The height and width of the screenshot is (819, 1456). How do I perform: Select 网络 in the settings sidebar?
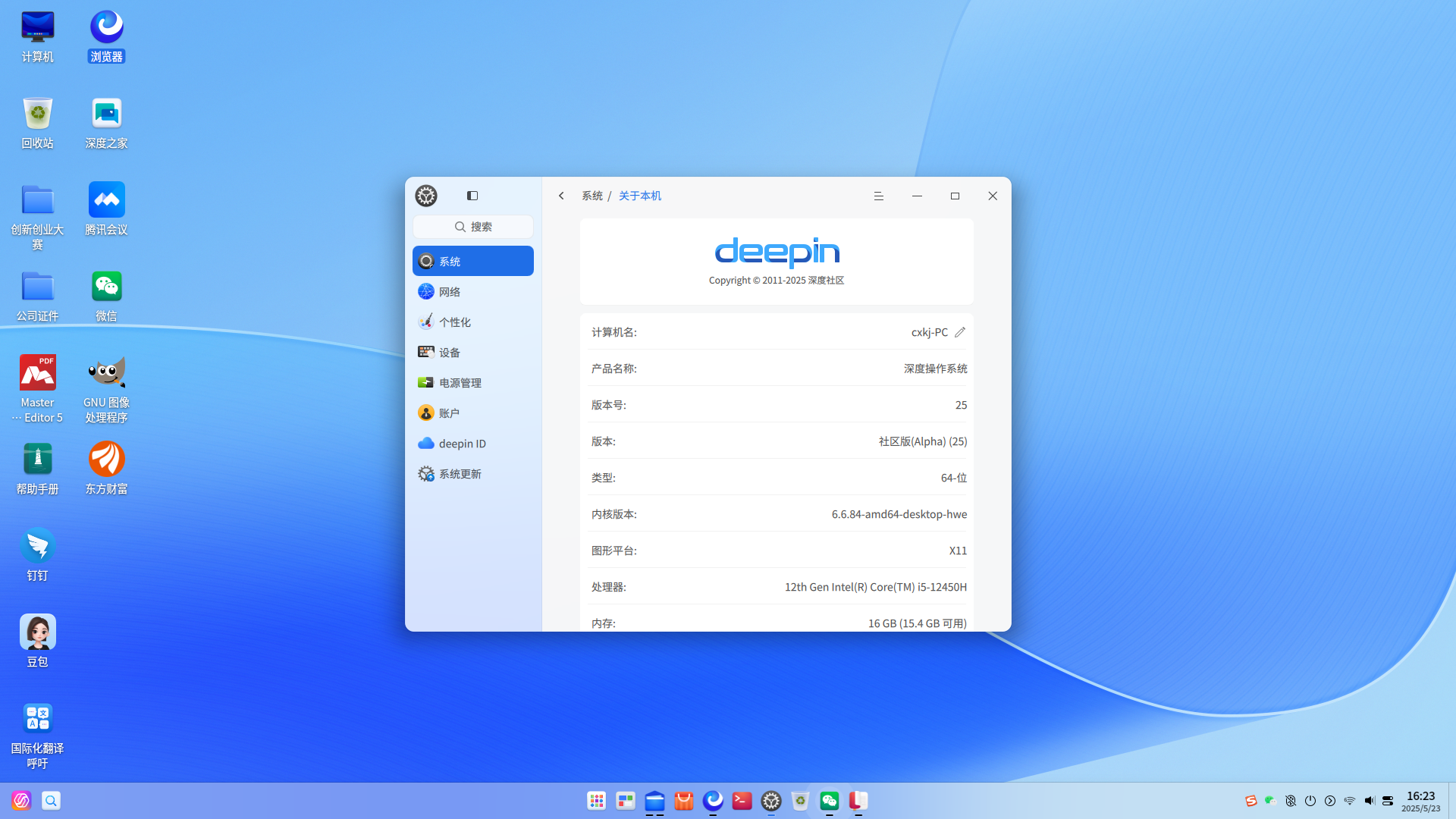point(473,292)
